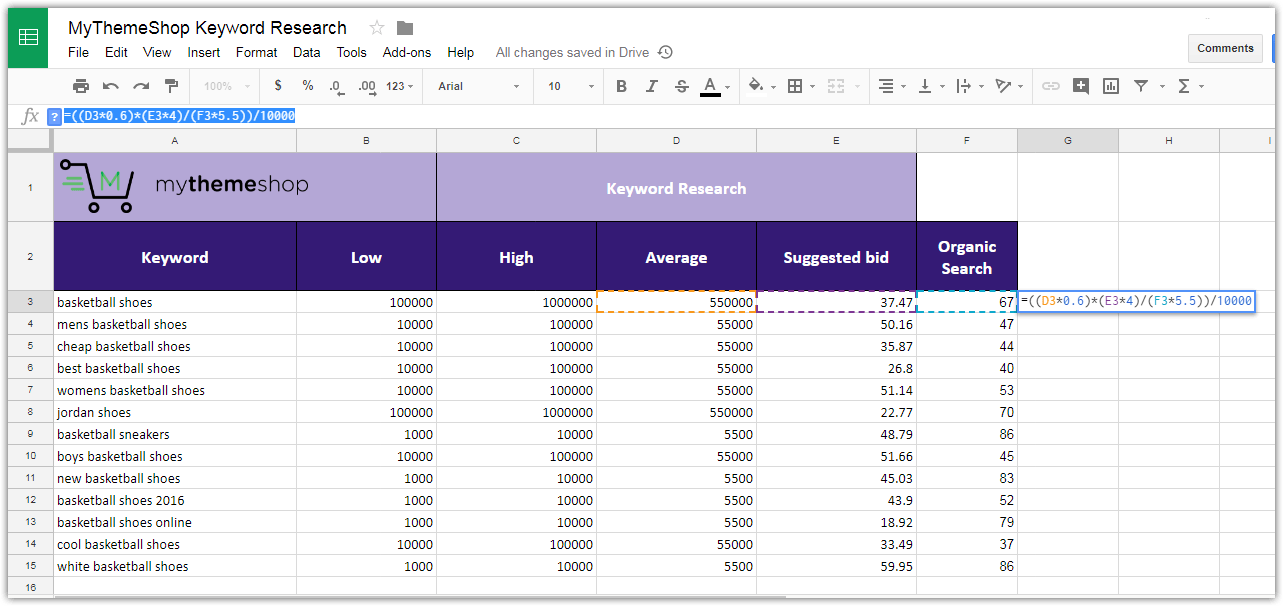Click inside the formula bar text

coord(179,116)
